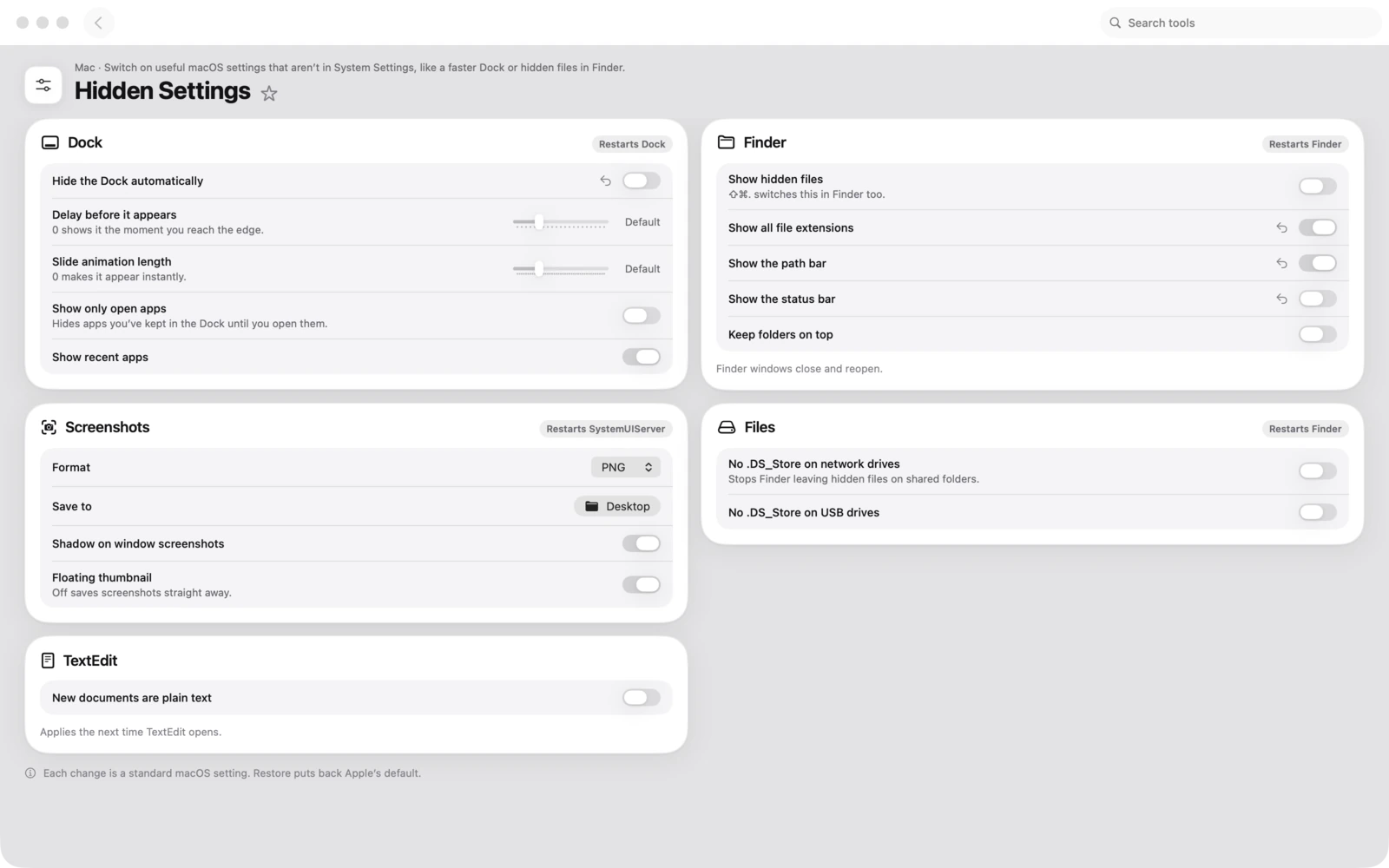The width and height of the screenshot is (1389, 868).
Task: Enable No .DS_Store on USB drives
Action: 1318,512
